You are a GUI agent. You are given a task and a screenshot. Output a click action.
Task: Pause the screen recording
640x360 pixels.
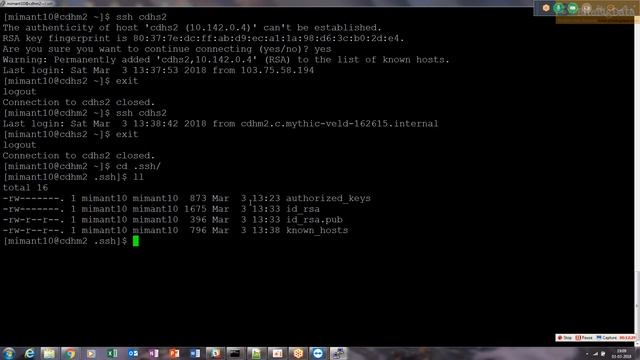point(584,338)
